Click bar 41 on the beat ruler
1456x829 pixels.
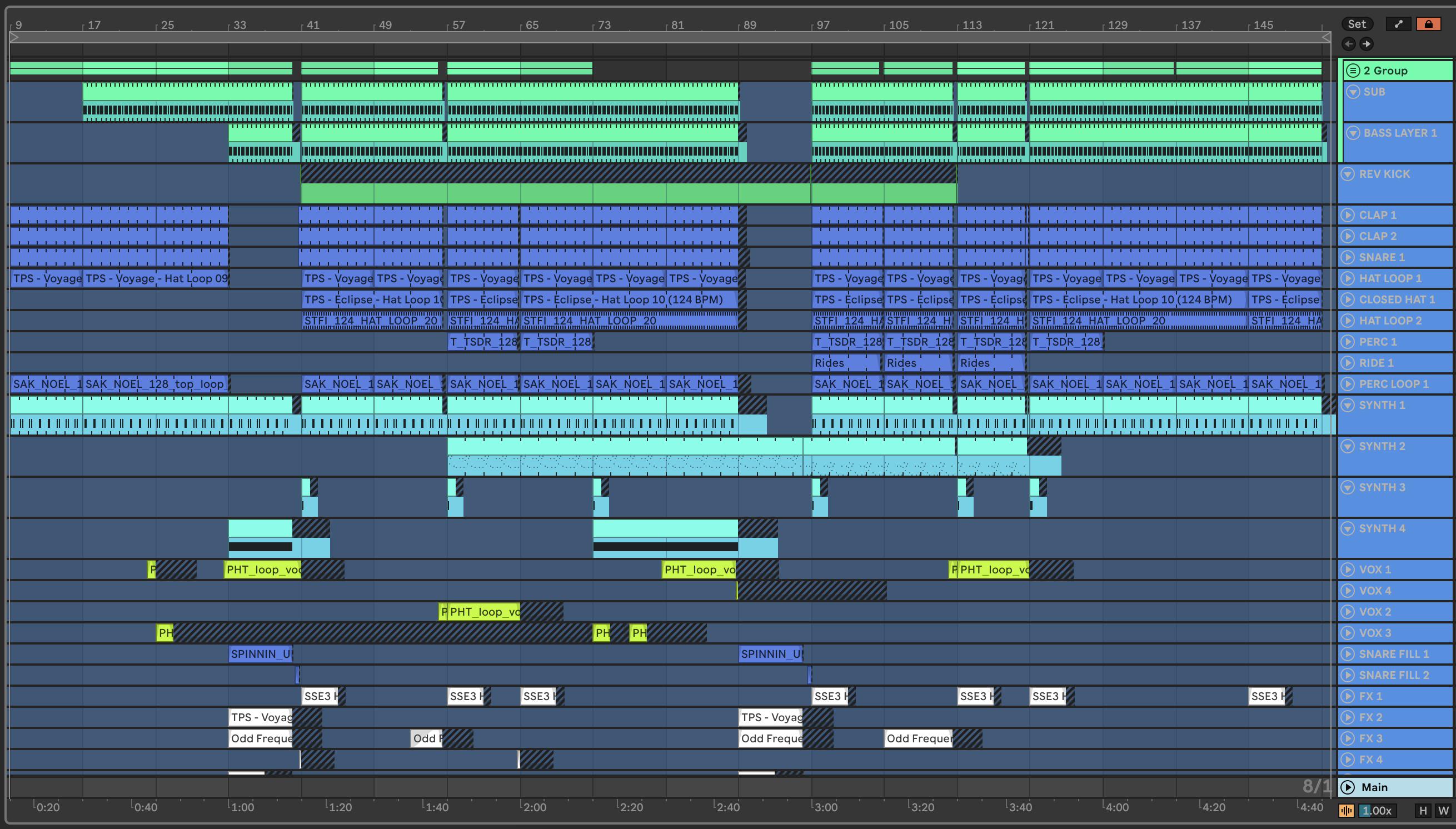(313, 25)
